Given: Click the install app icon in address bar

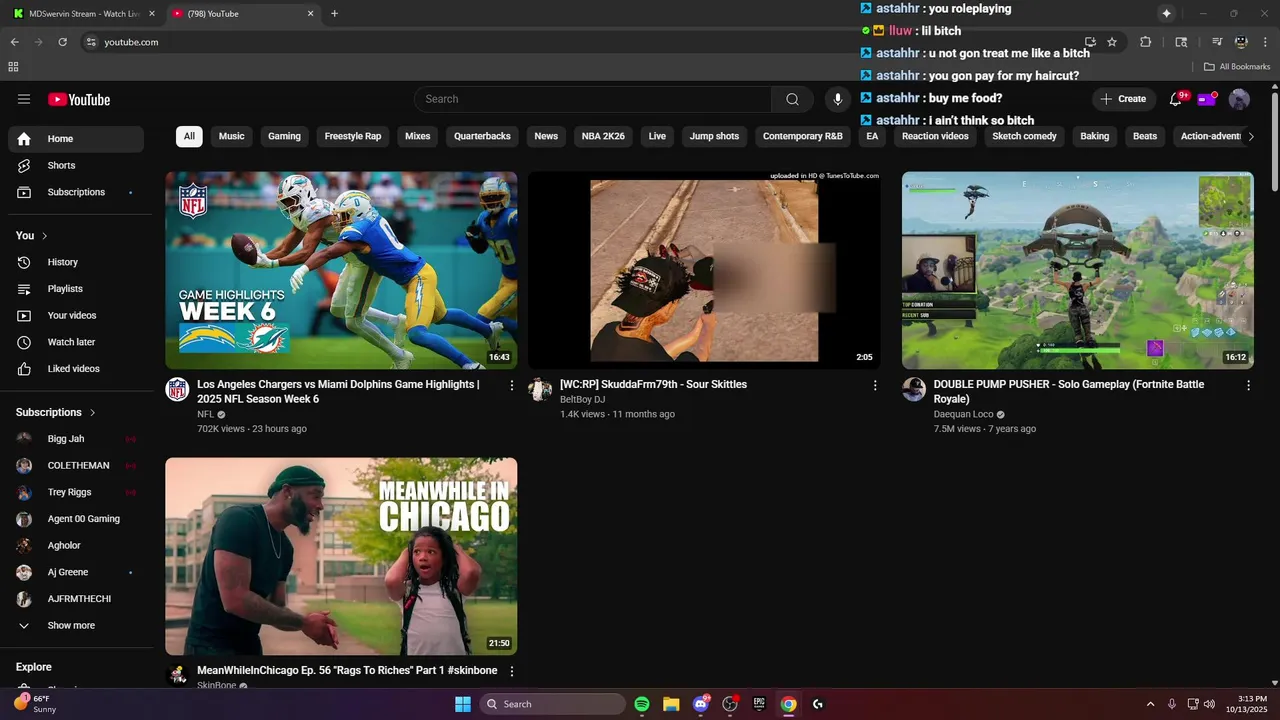Looking at the screenshot, I should pos(1090,42).
